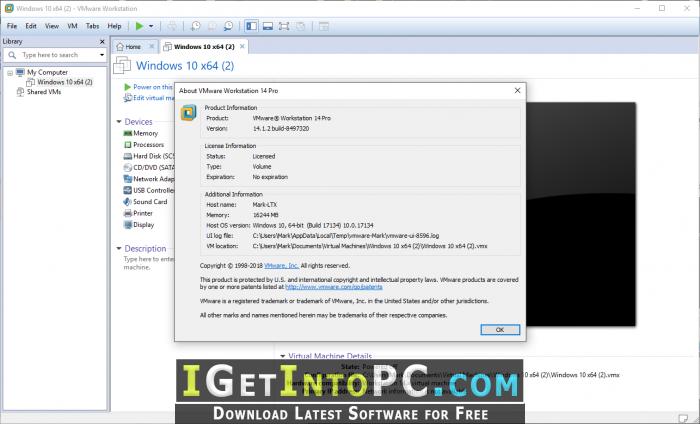Click the Display device icon
Viewport: 700px width, 424px height.
coord(128,225)
